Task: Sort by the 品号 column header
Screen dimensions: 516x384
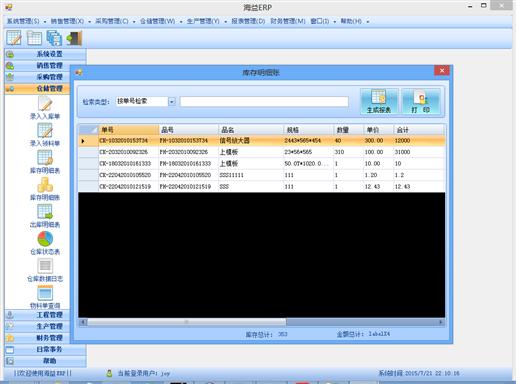Action: (x=189, y=130)
